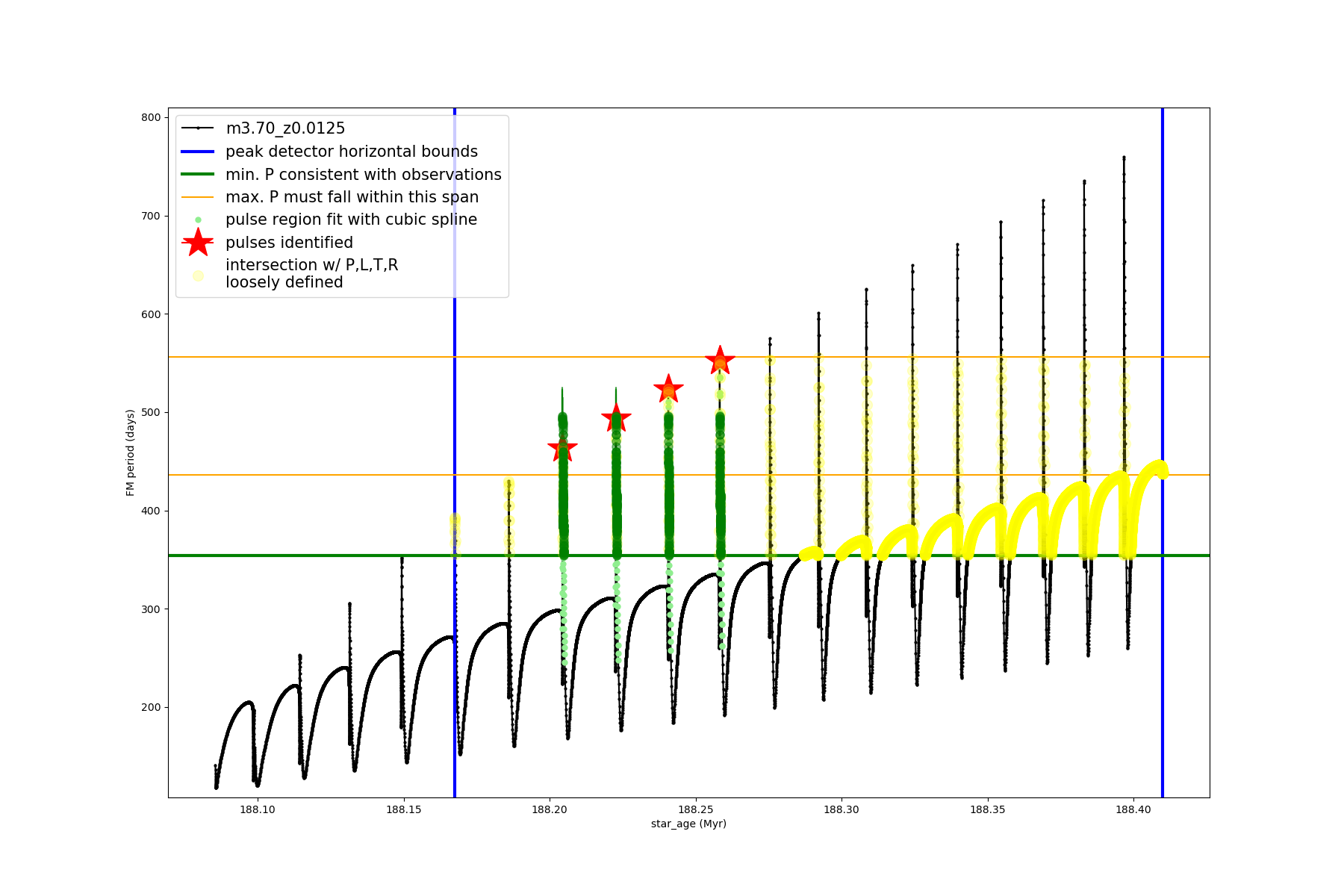Image resolution: width=1344 pixels, height=896 pixels.
Task: Select the blue line sample in the legend
Action: pyautogui.click(x=198, y=152)
